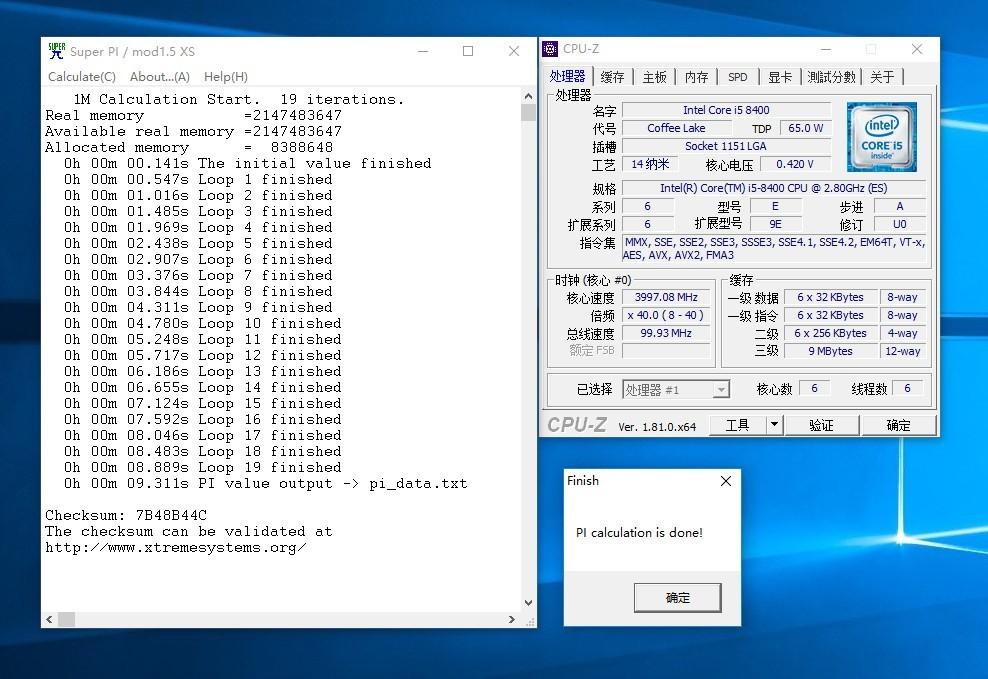Click the Coffee Lake codename field

tap(676, 128)
